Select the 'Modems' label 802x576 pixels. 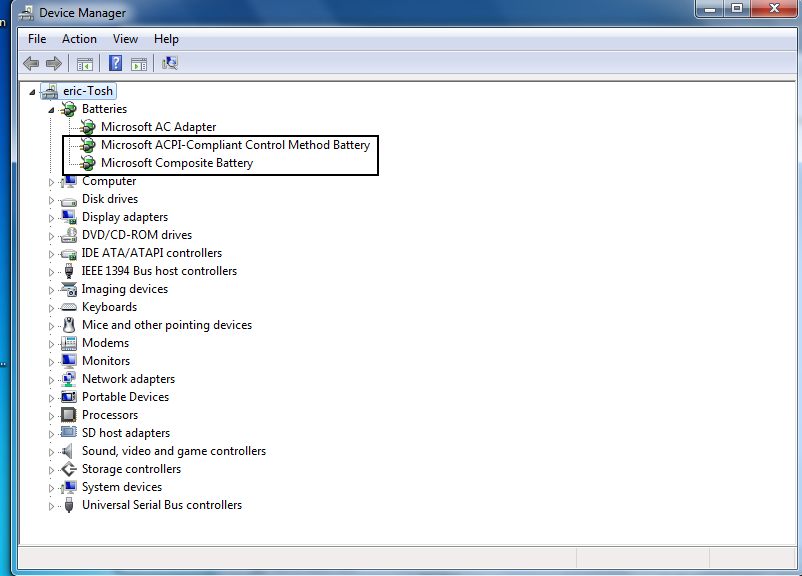coord(105,343)
